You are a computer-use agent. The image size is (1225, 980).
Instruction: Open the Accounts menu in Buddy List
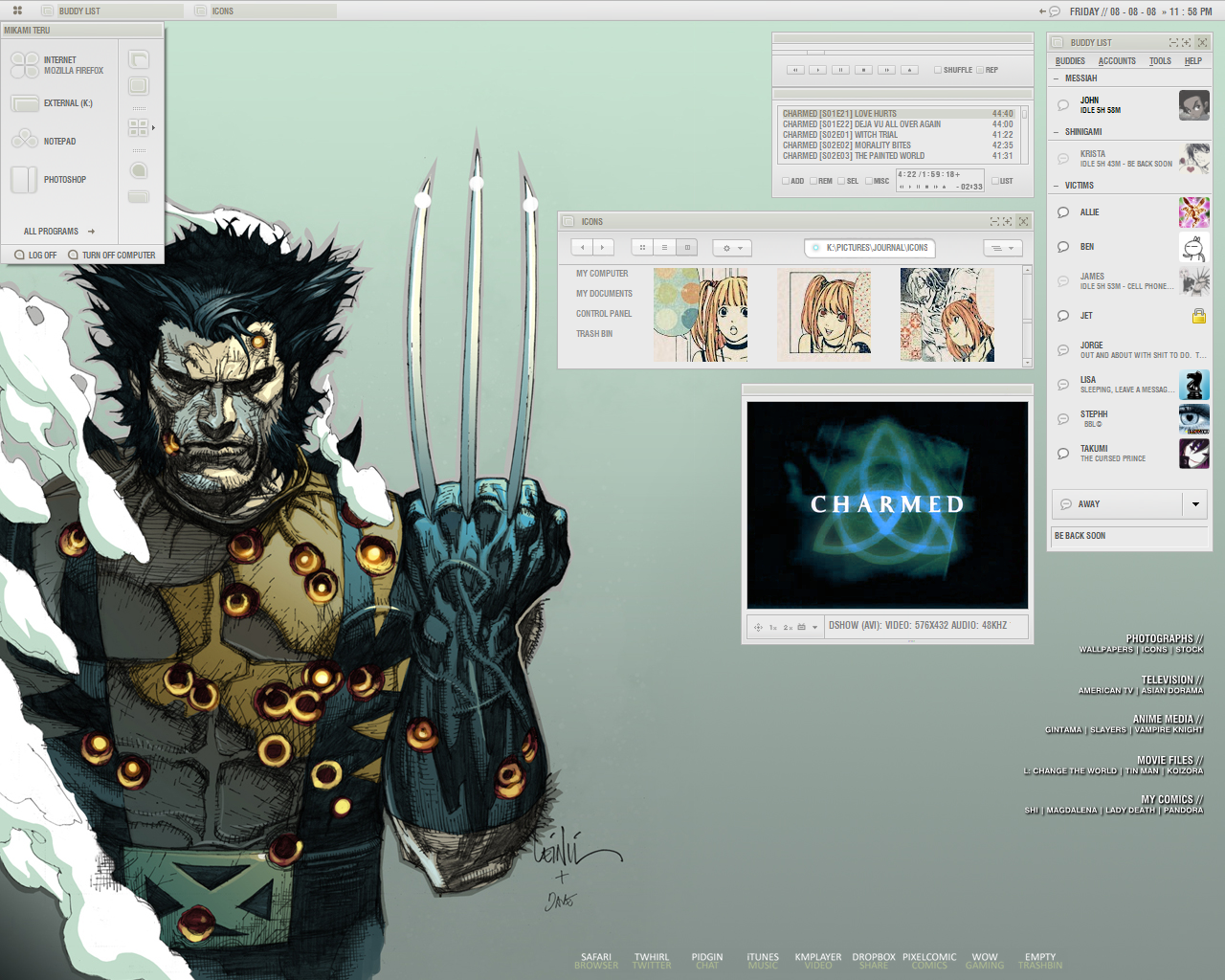pos(1117,61)
